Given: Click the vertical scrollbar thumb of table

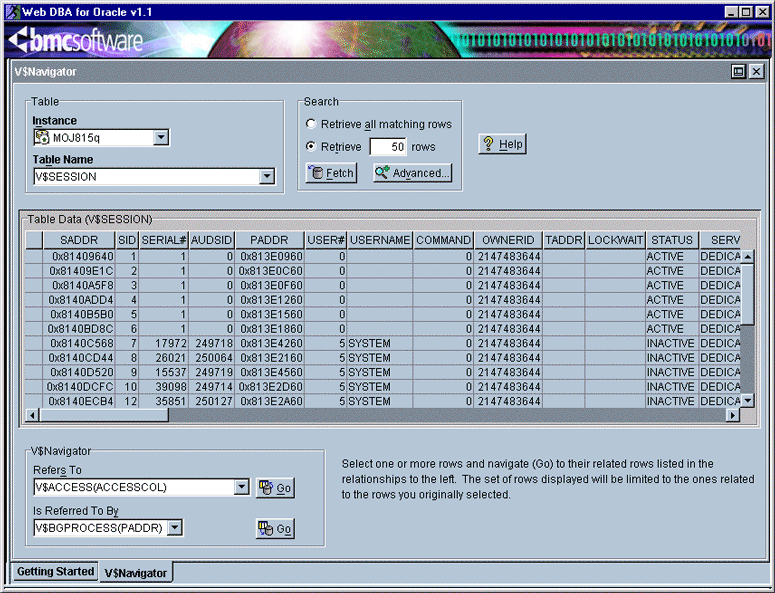Looking at the screenshot, I should 747,294.
